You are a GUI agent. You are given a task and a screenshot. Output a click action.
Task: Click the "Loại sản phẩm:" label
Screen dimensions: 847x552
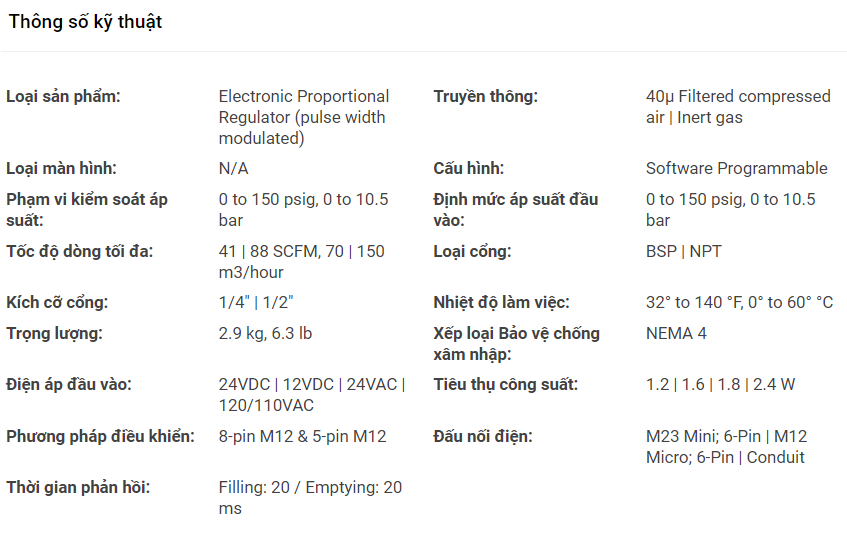click(63, 97)
